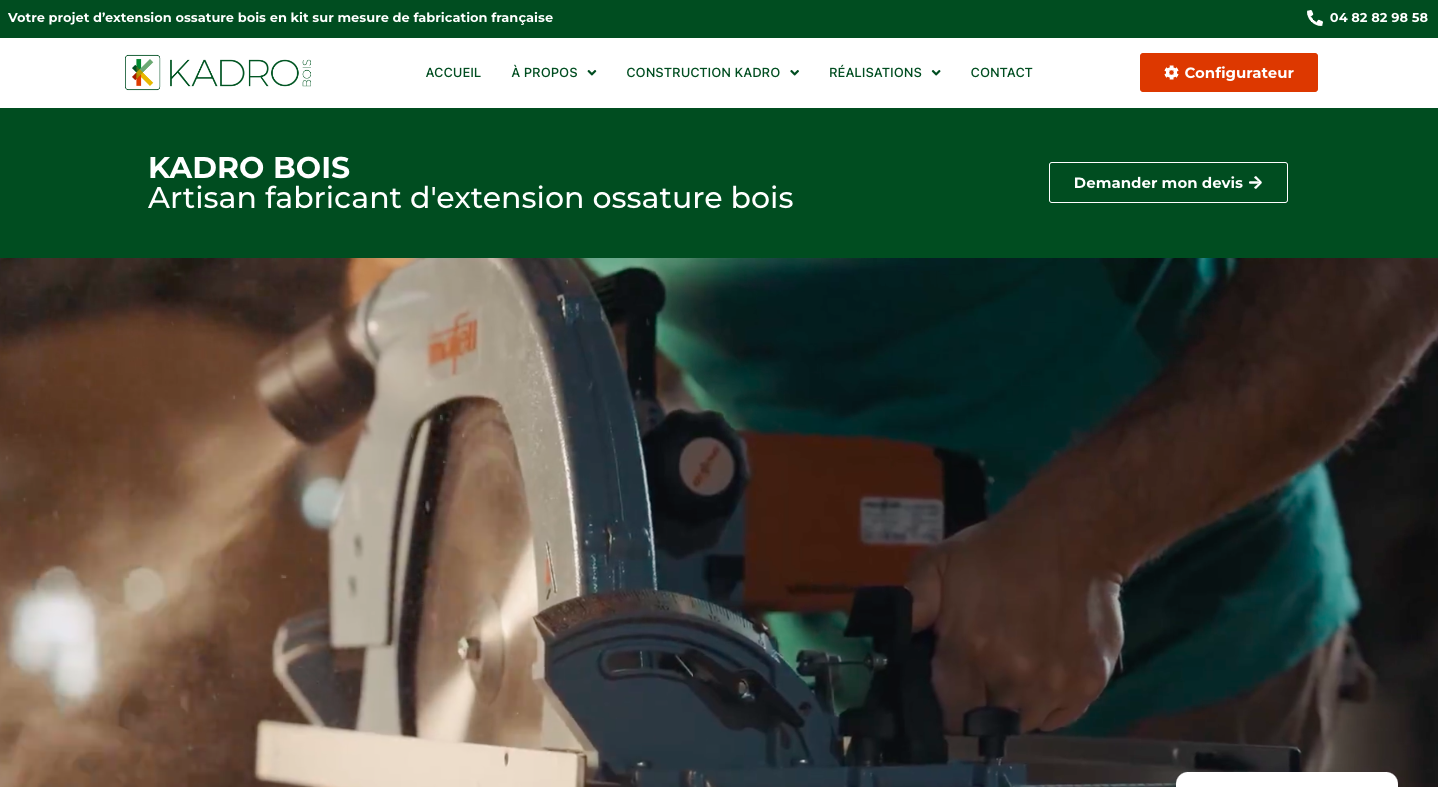Image resolution: width=1438 pixels, height=787 pixels.
Task: Click the extension ossature bois banner text
Action: 281,18
